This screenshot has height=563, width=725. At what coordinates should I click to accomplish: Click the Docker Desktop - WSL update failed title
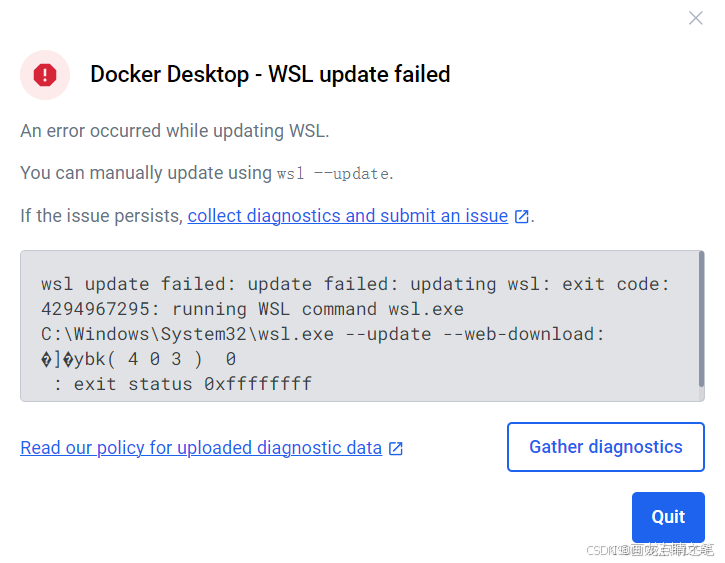(x=270, y=74)
